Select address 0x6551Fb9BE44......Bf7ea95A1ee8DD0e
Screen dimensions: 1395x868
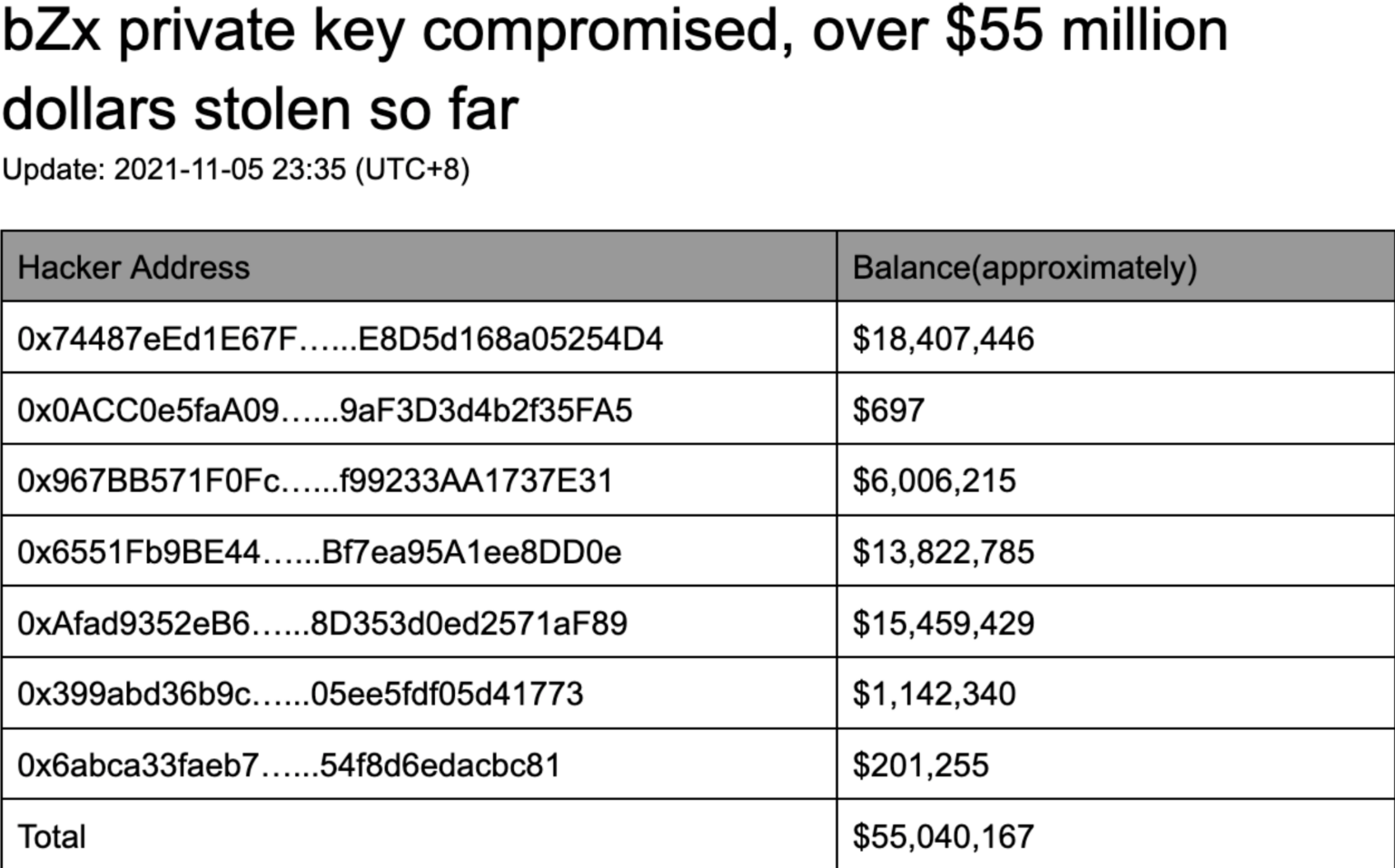tap(320, 552)
